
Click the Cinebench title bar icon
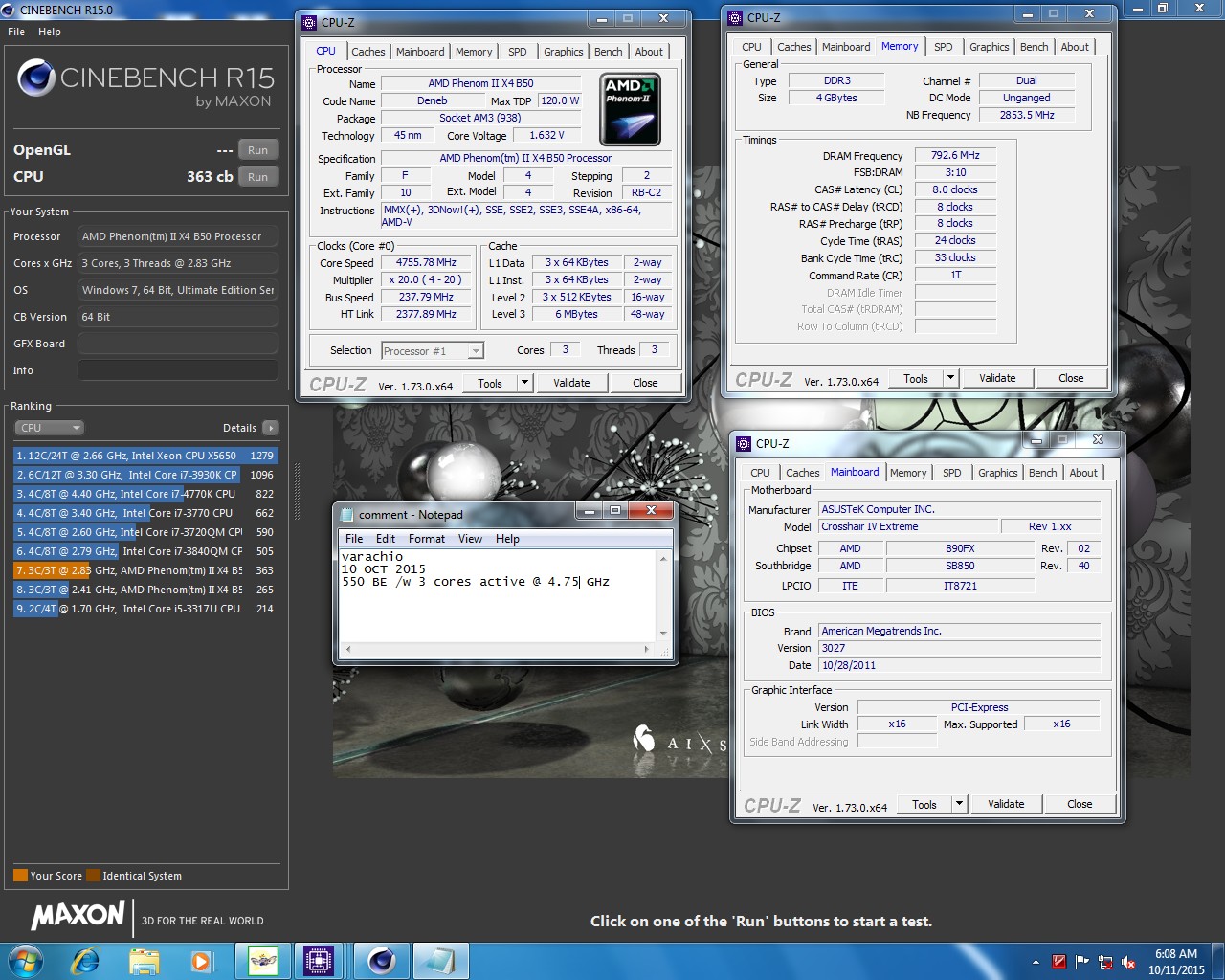point(11,10)
